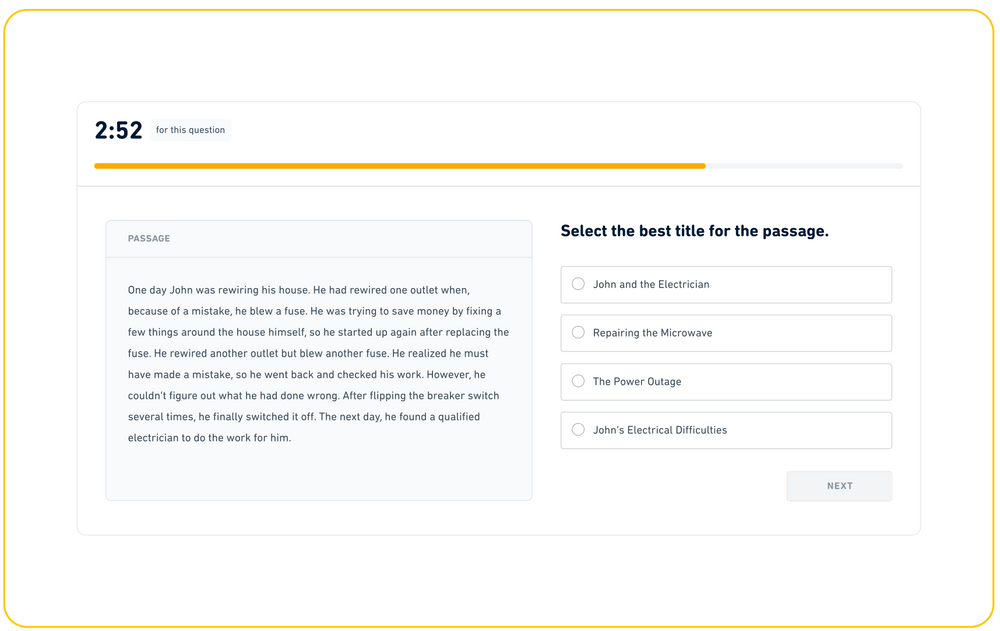Screen dimensions: 1000x631
Task: Click the passage line starting "fuse. He rewired another outlet"
Action: point(308,353)
